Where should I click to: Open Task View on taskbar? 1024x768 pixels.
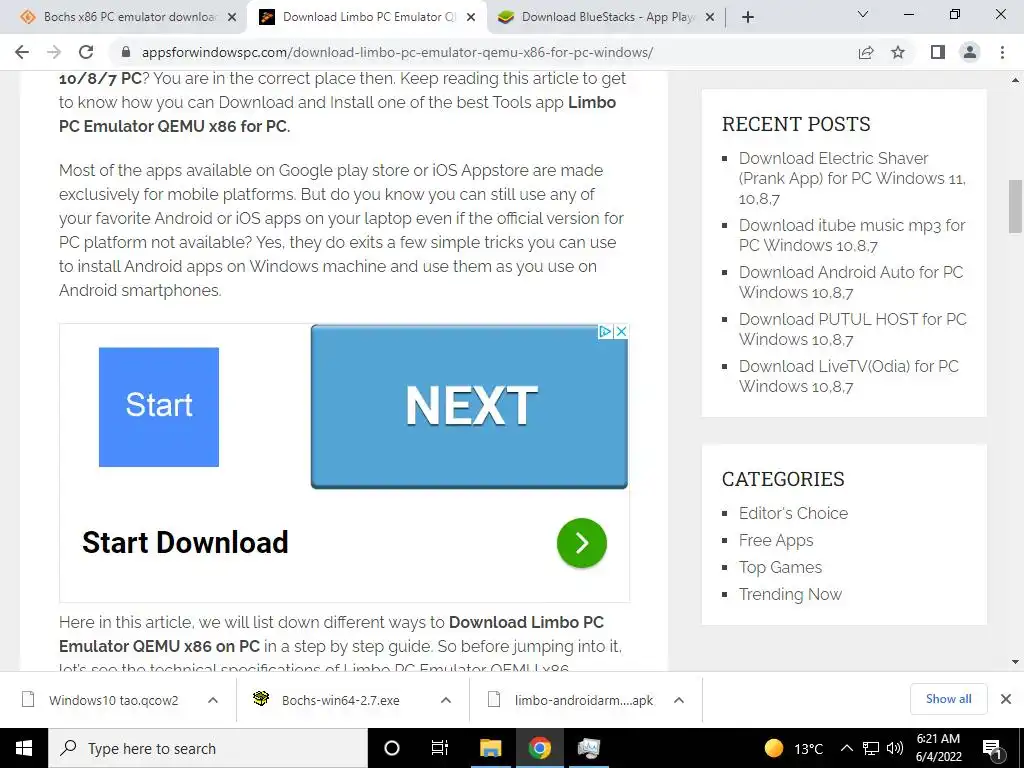click(x=440, y=748)
